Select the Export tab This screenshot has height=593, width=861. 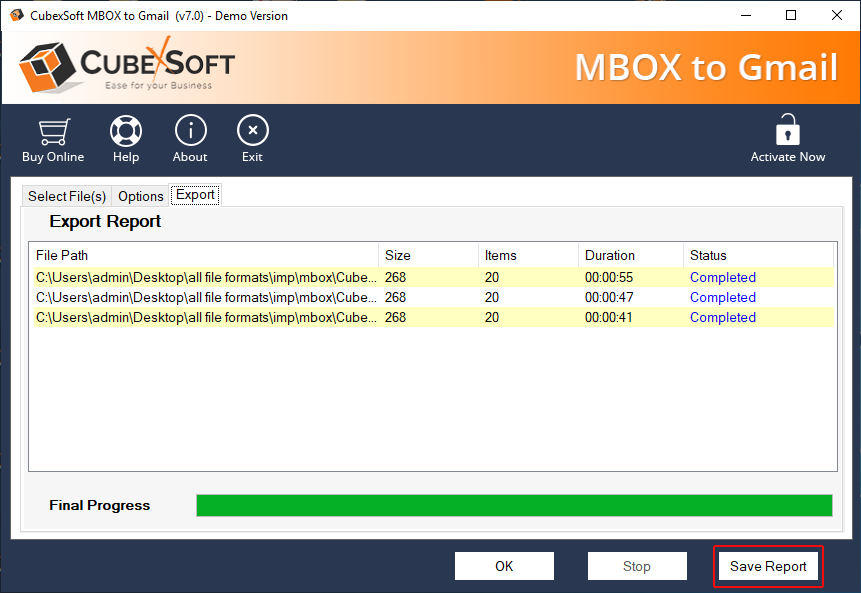coord(195,195)
